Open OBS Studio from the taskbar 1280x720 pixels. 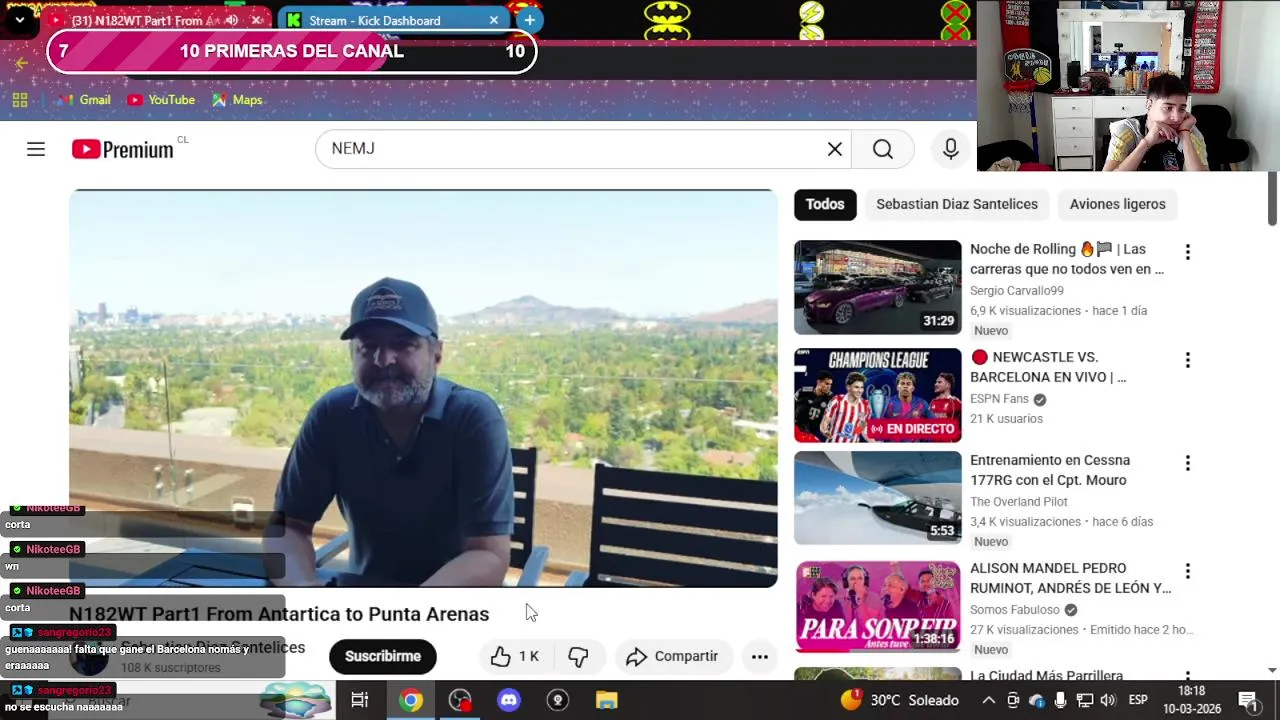pos(459,700)
